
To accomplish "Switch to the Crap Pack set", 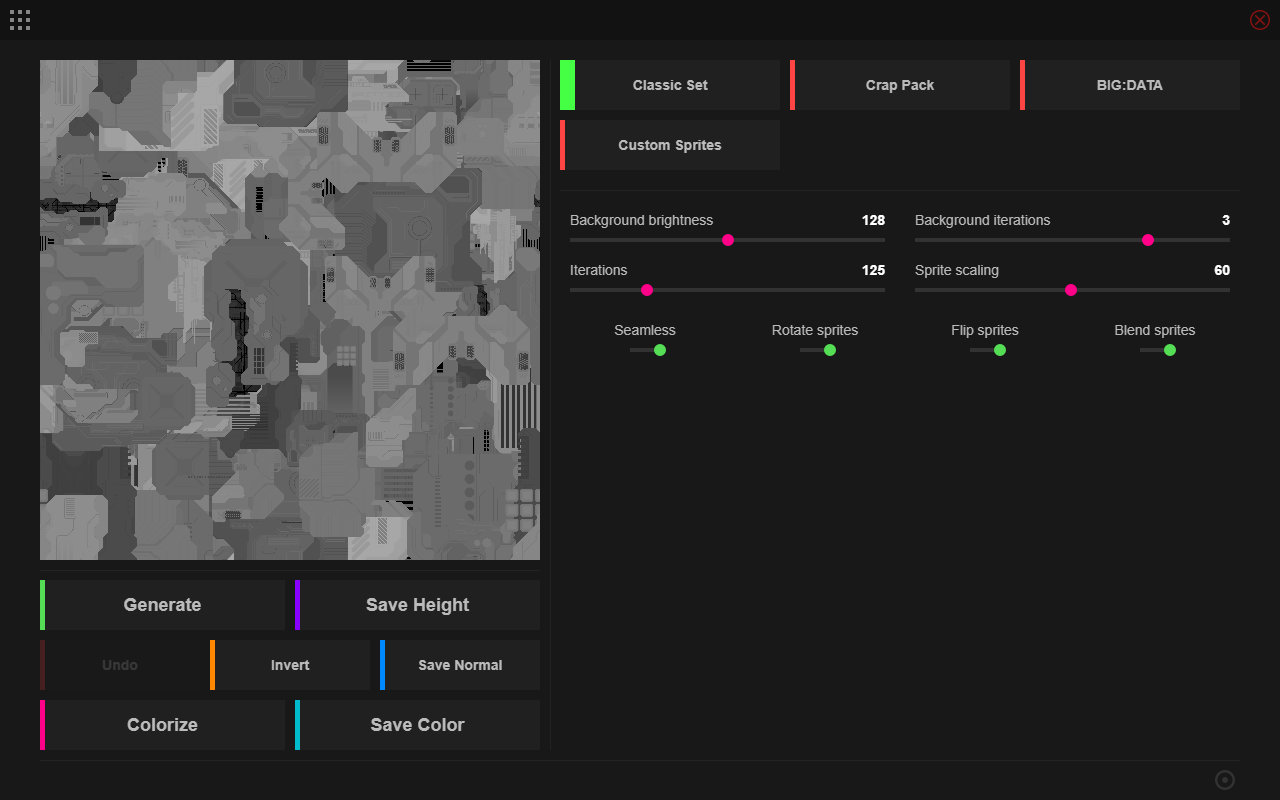I will pyautogui.click(x=900, y=85).
